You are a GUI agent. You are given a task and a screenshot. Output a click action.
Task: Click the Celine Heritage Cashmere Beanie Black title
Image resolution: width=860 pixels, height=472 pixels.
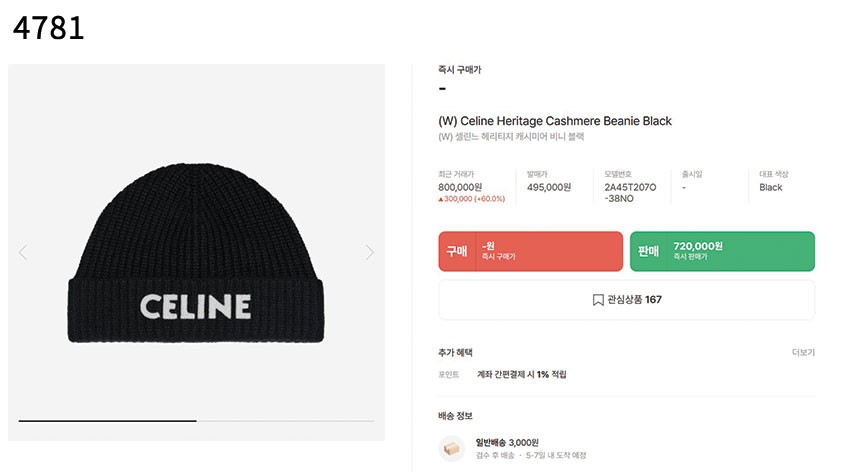click(x=555, y=121)
